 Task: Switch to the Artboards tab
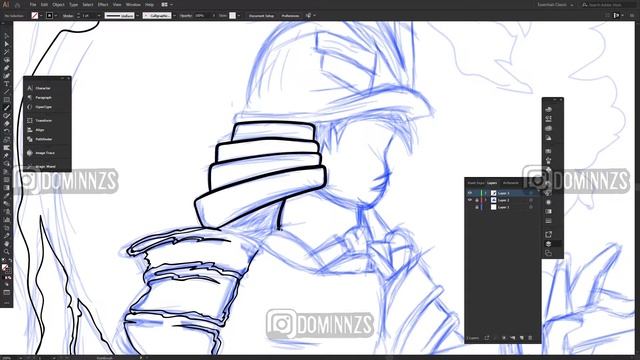511,183
